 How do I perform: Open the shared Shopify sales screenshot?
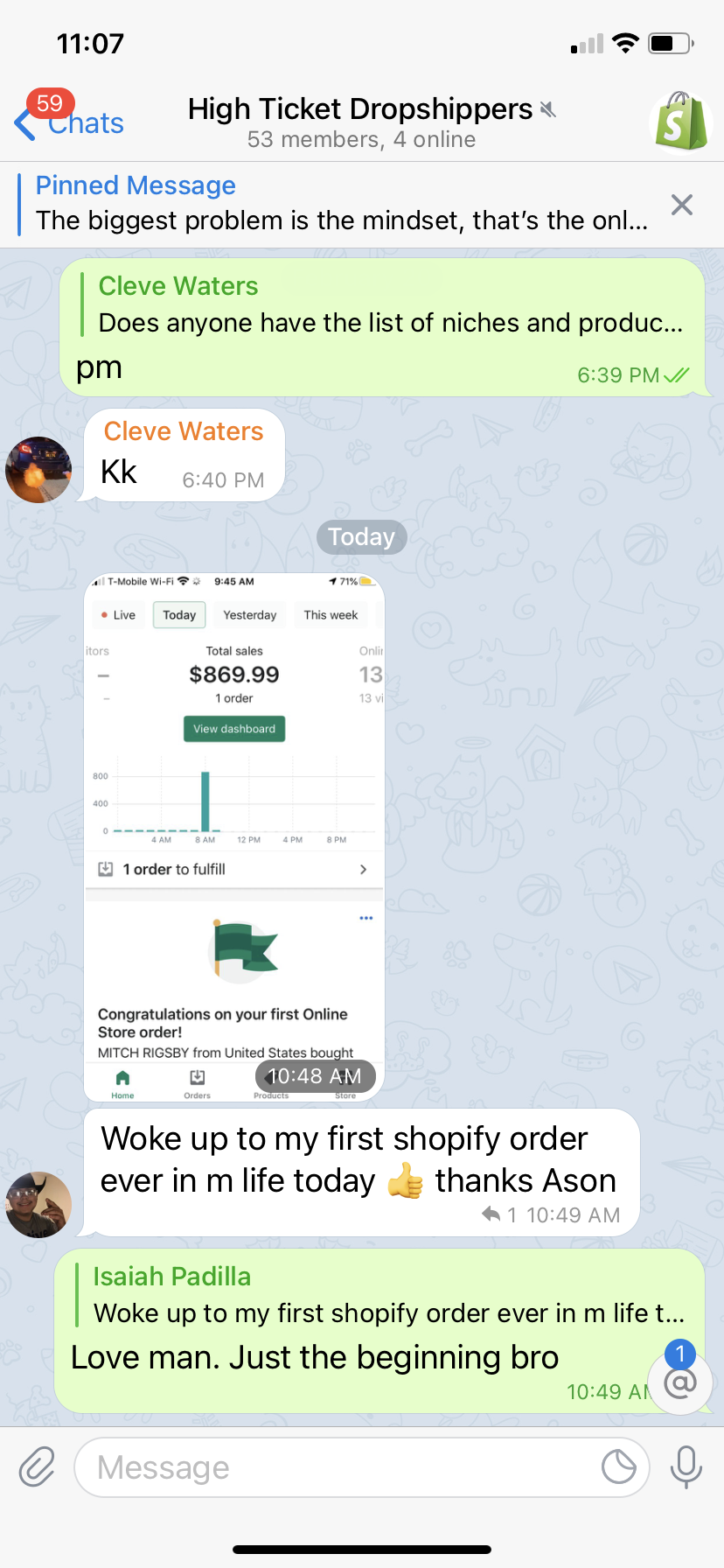pyautogui.click(x=234, y=837)
